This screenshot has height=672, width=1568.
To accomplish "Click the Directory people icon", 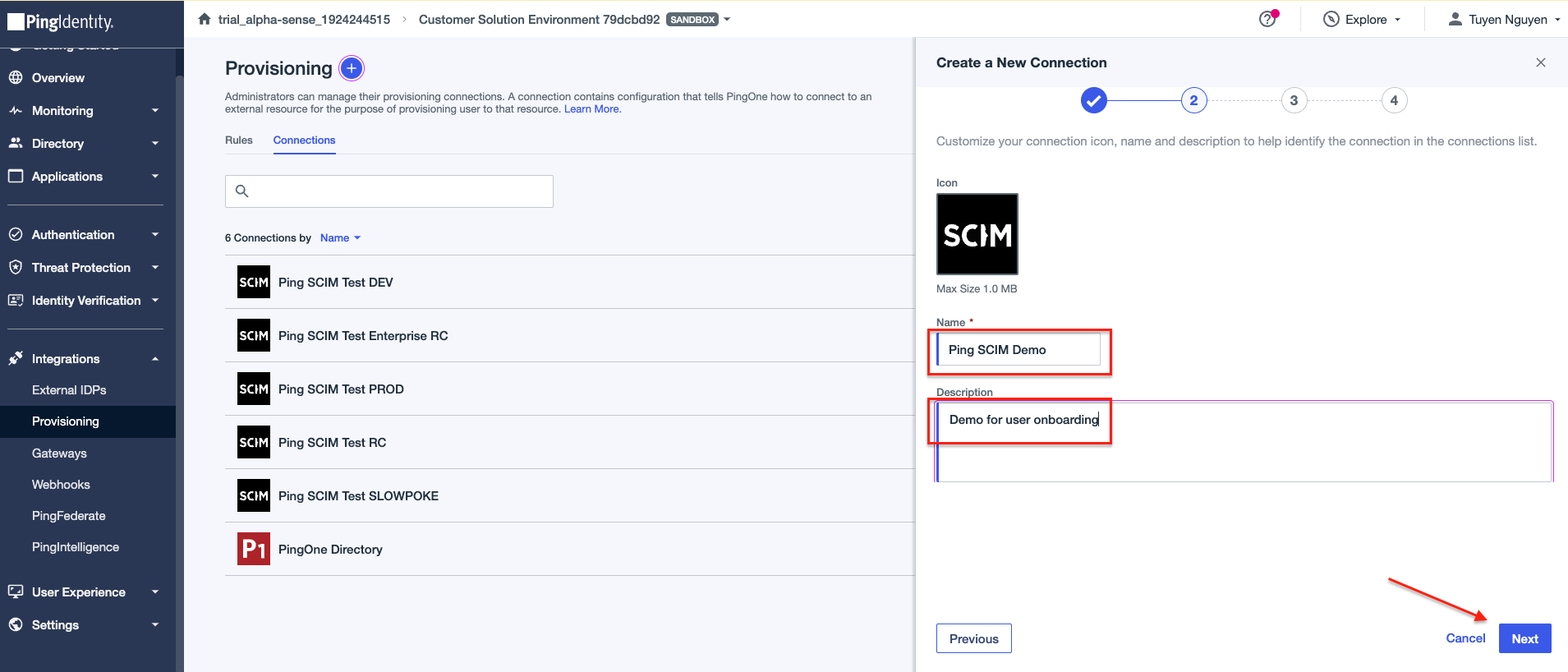I will pos(15,143).
